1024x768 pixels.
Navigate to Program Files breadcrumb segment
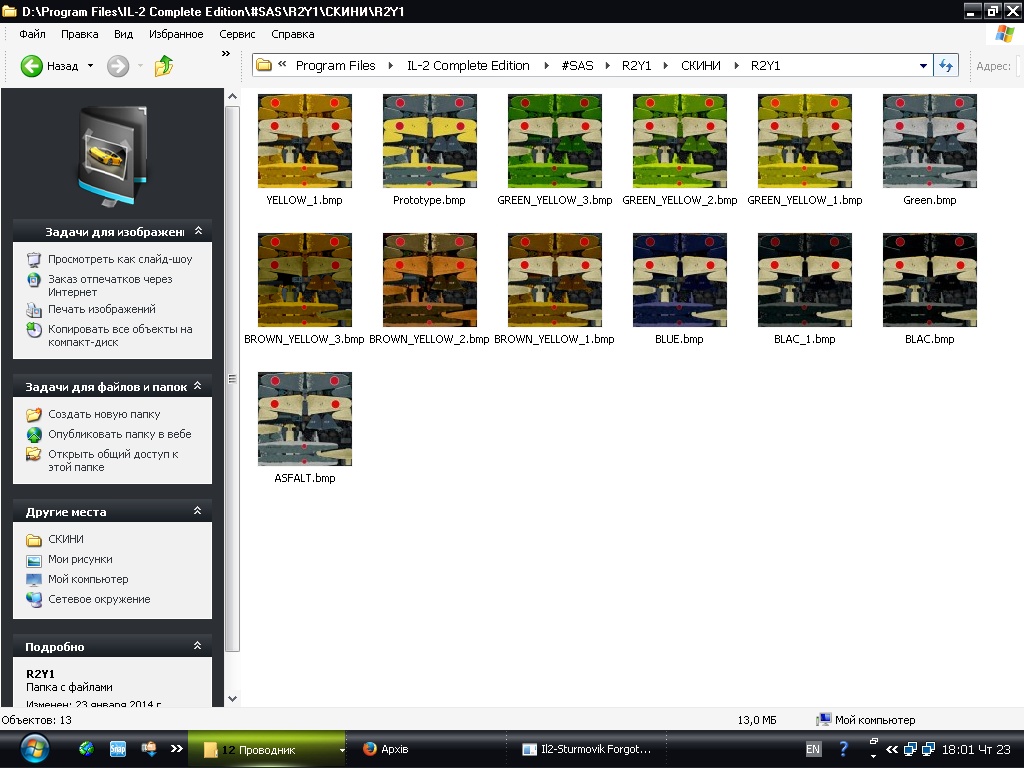336,65
